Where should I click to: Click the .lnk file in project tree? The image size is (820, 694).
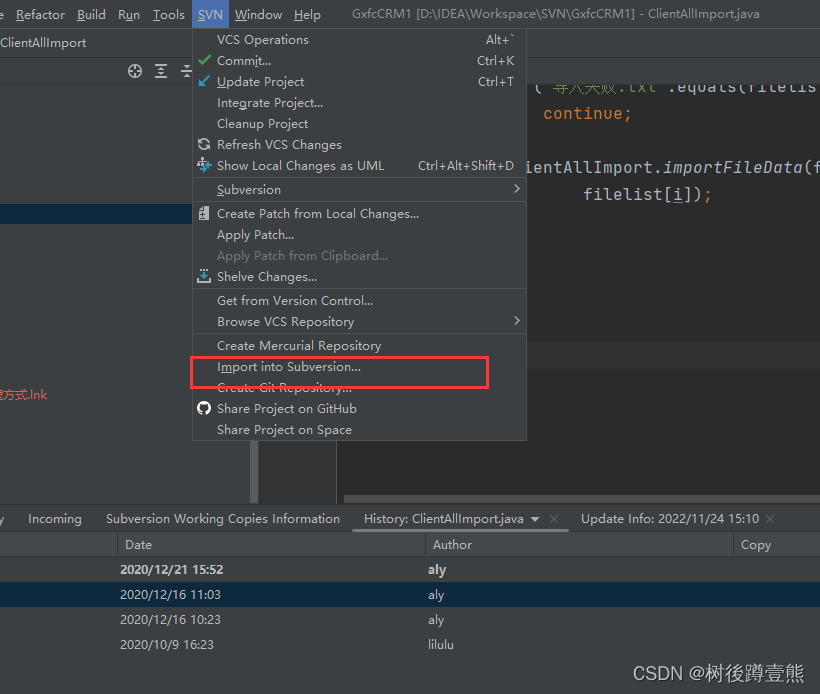tap(24, 395)
